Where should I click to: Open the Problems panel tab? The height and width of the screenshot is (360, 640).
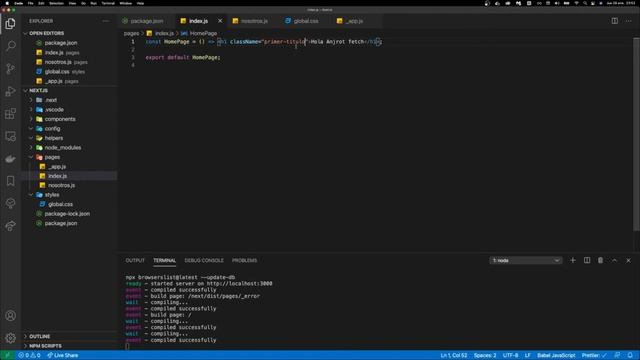[244, 260]
